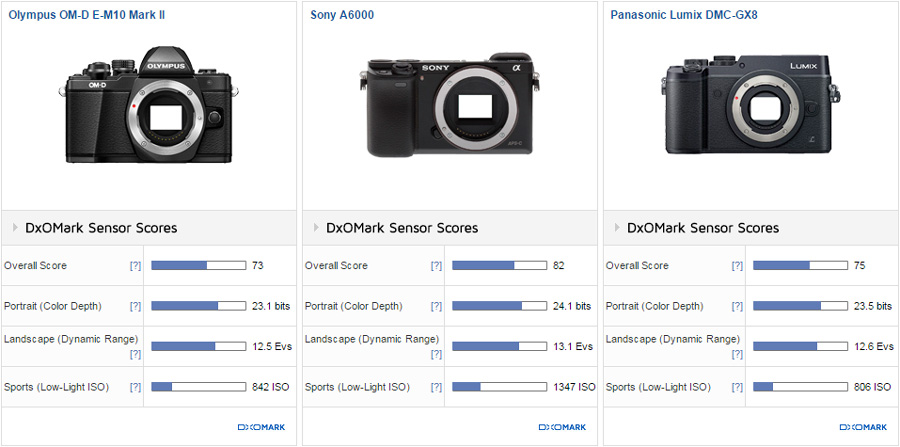Click the Panasonic GX8 camera image
900x447 pixels.
click(x=749, y=106)
